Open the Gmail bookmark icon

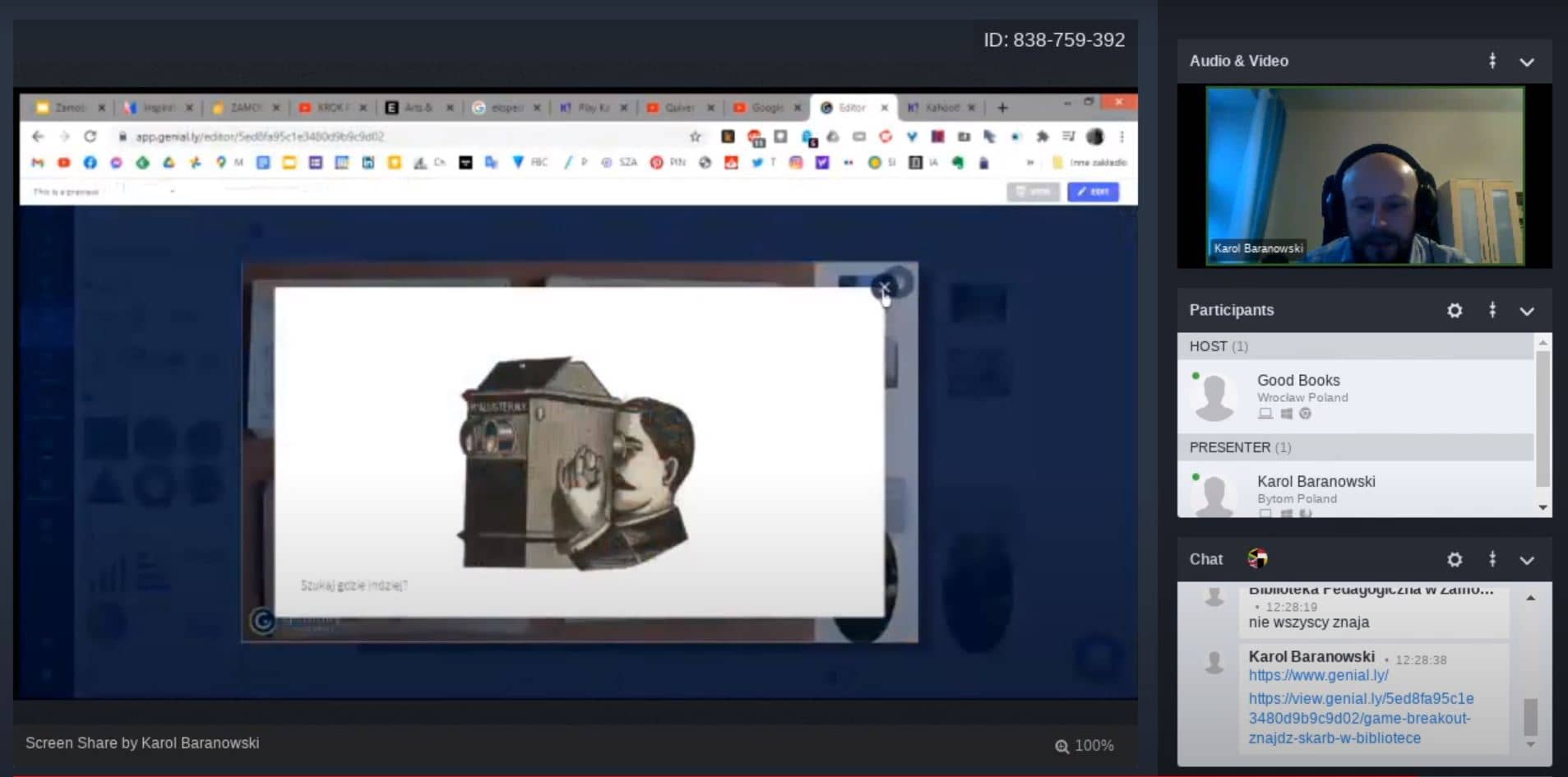pyautogui.click(x=38, y=163)
